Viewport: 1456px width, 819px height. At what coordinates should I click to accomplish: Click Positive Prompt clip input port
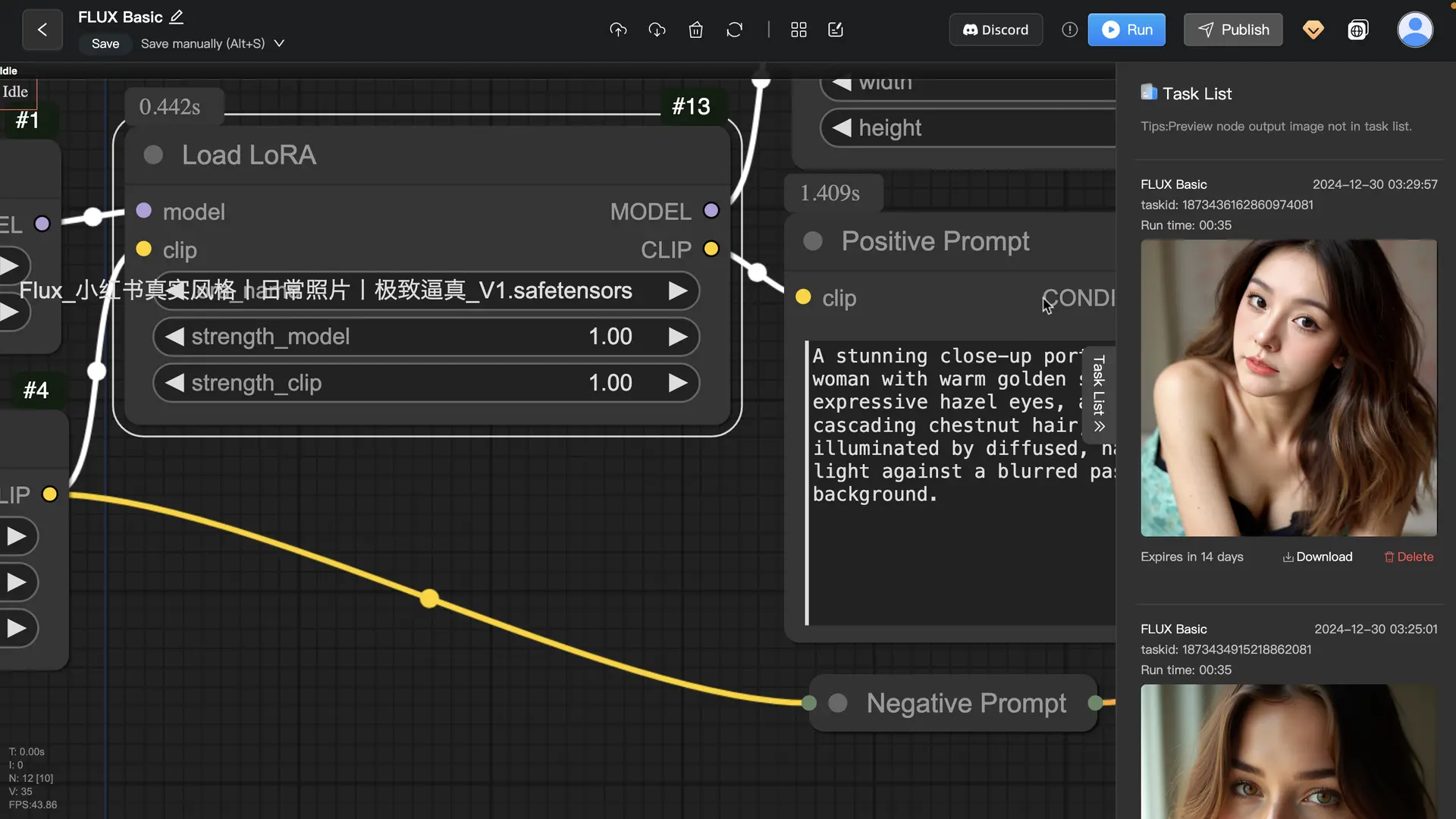pyautogui.click(x=803, y=297)
